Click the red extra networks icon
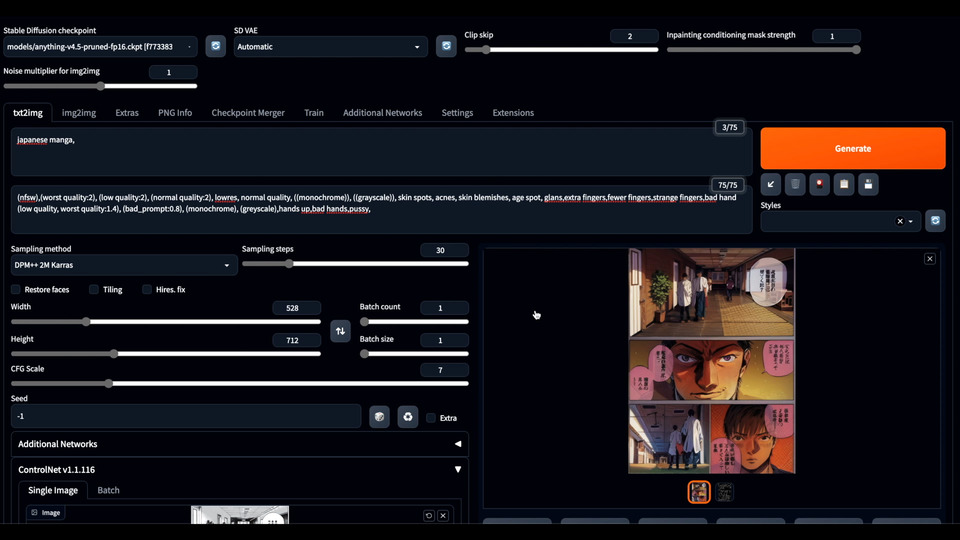Viewport: 960px width, 540px height. pos(819,184)
